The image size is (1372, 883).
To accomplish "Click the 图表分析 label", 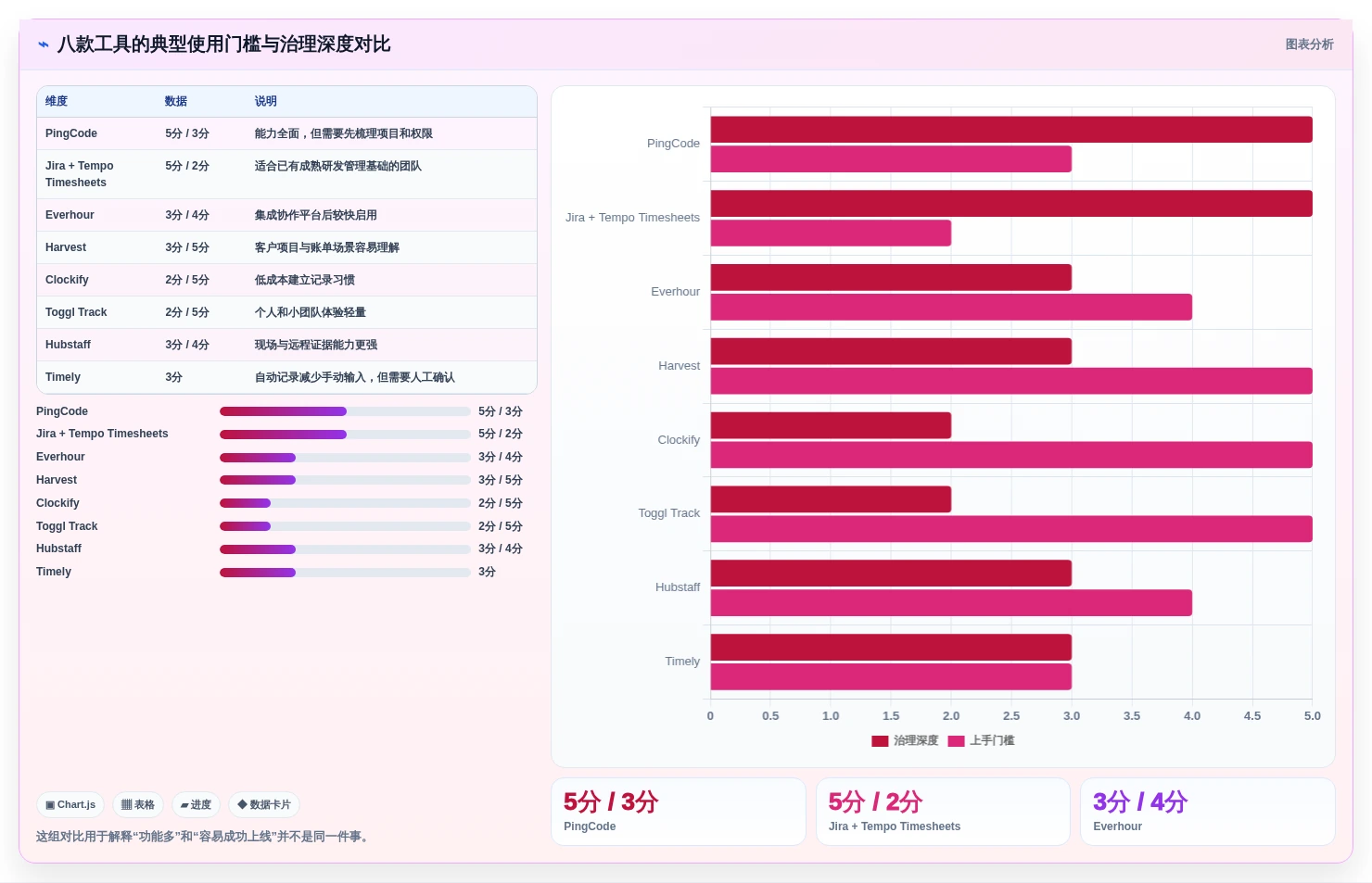I will click(1309, 44).
